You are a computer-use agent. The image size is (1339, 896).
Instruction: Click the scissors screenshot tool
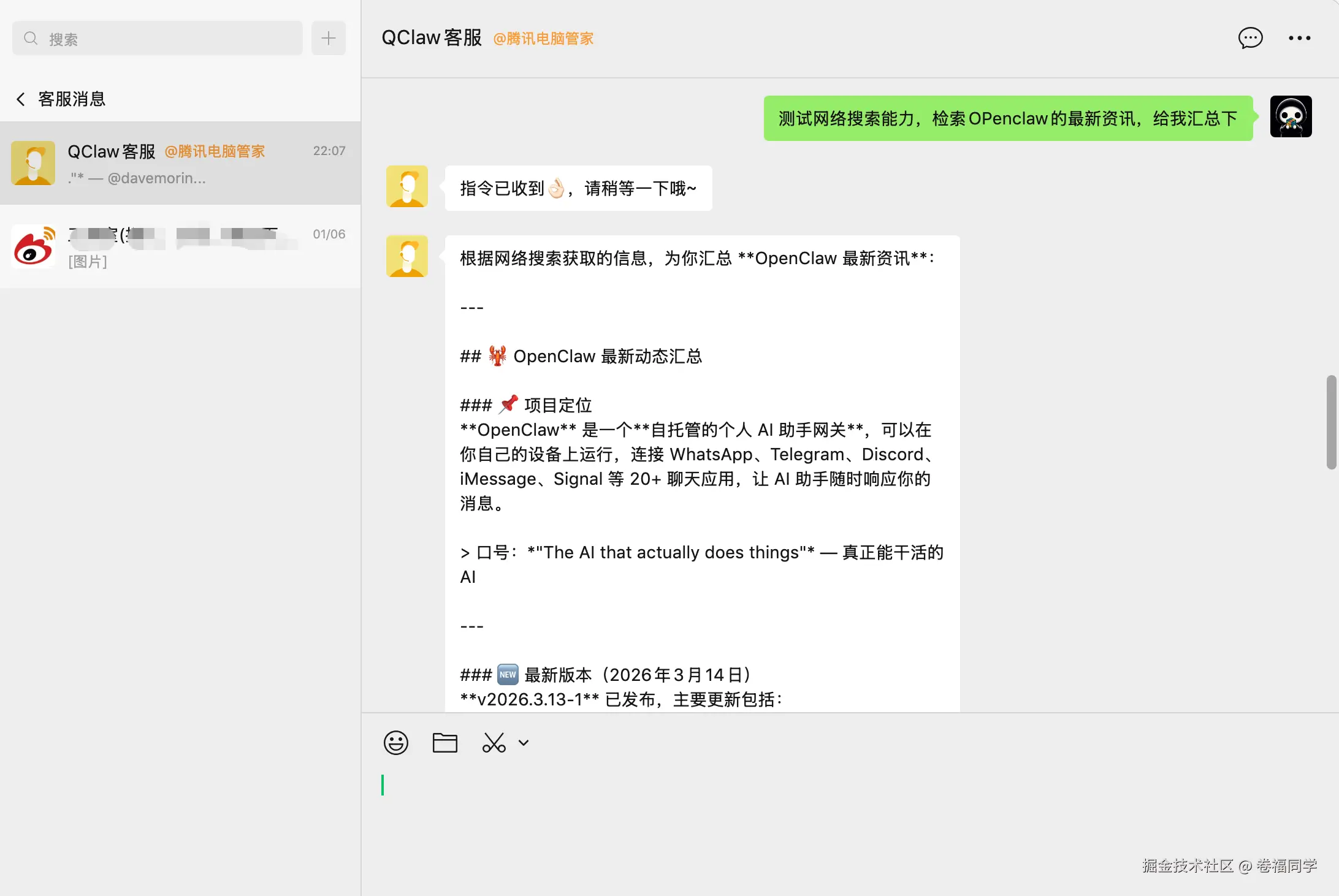coord(494,743)
